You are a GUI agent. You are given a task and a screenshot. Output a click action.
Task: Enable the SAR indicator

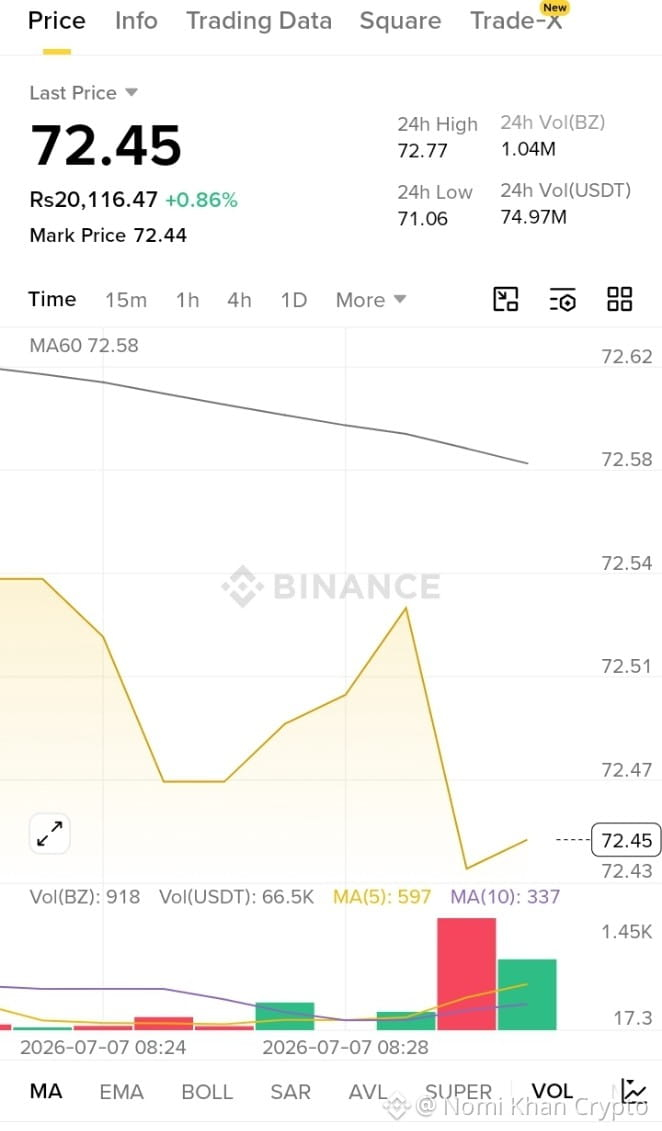[x=290, y=1092]
